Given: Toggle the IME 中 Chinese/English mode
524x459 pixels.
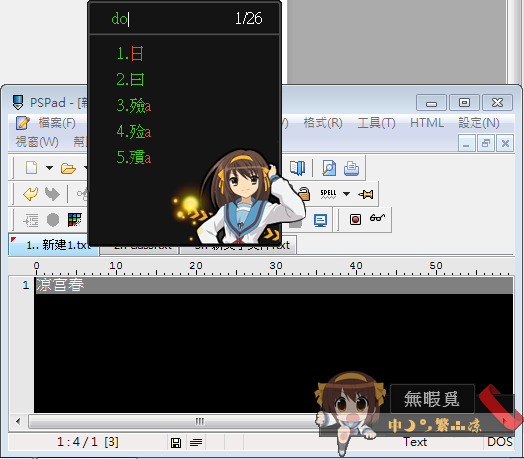Looking at the screenshot, I should pos(395,426).
